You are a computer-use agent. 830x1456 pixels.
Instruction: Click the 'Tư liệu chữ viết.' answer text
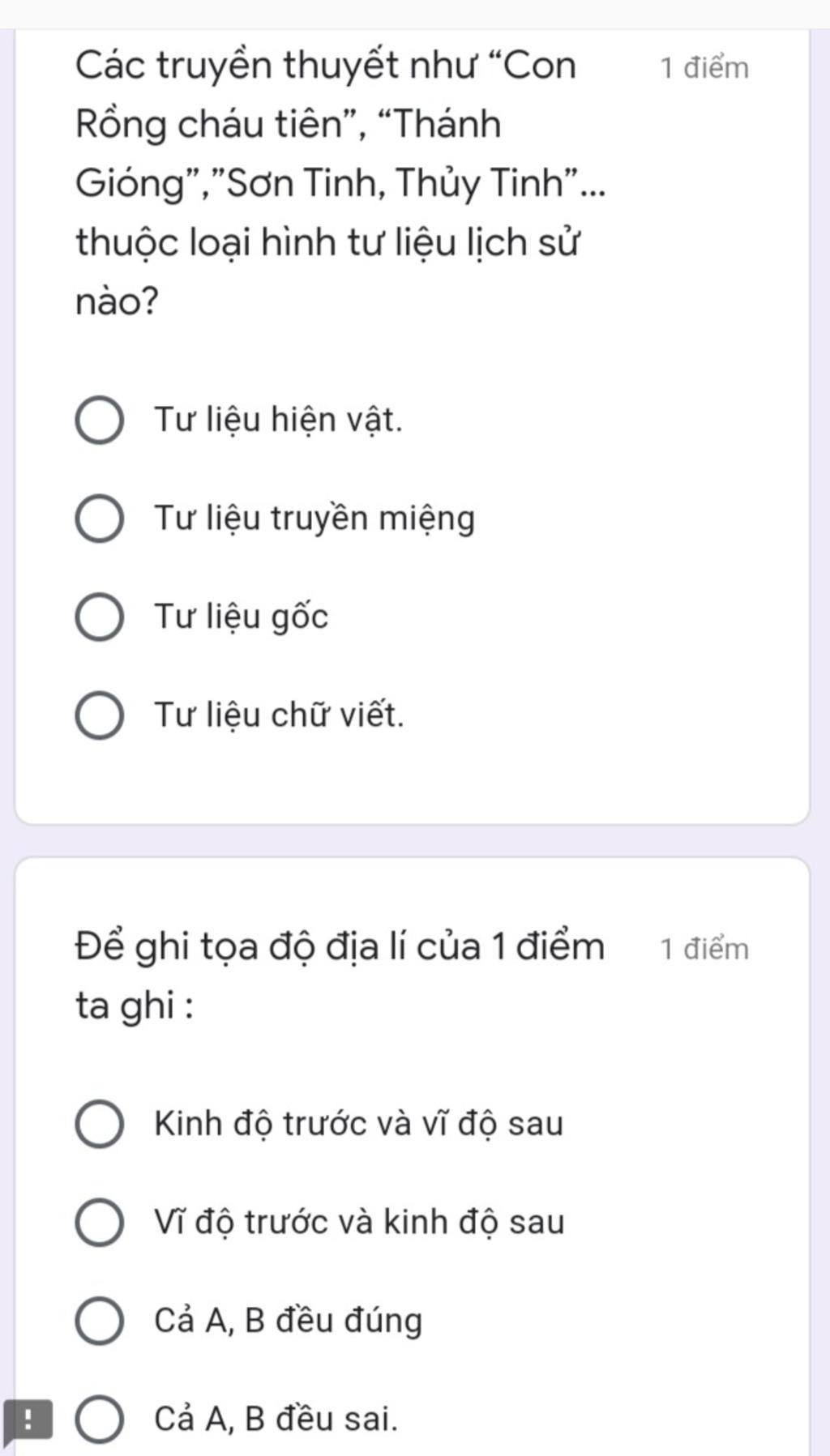click(x=279, y=715)
